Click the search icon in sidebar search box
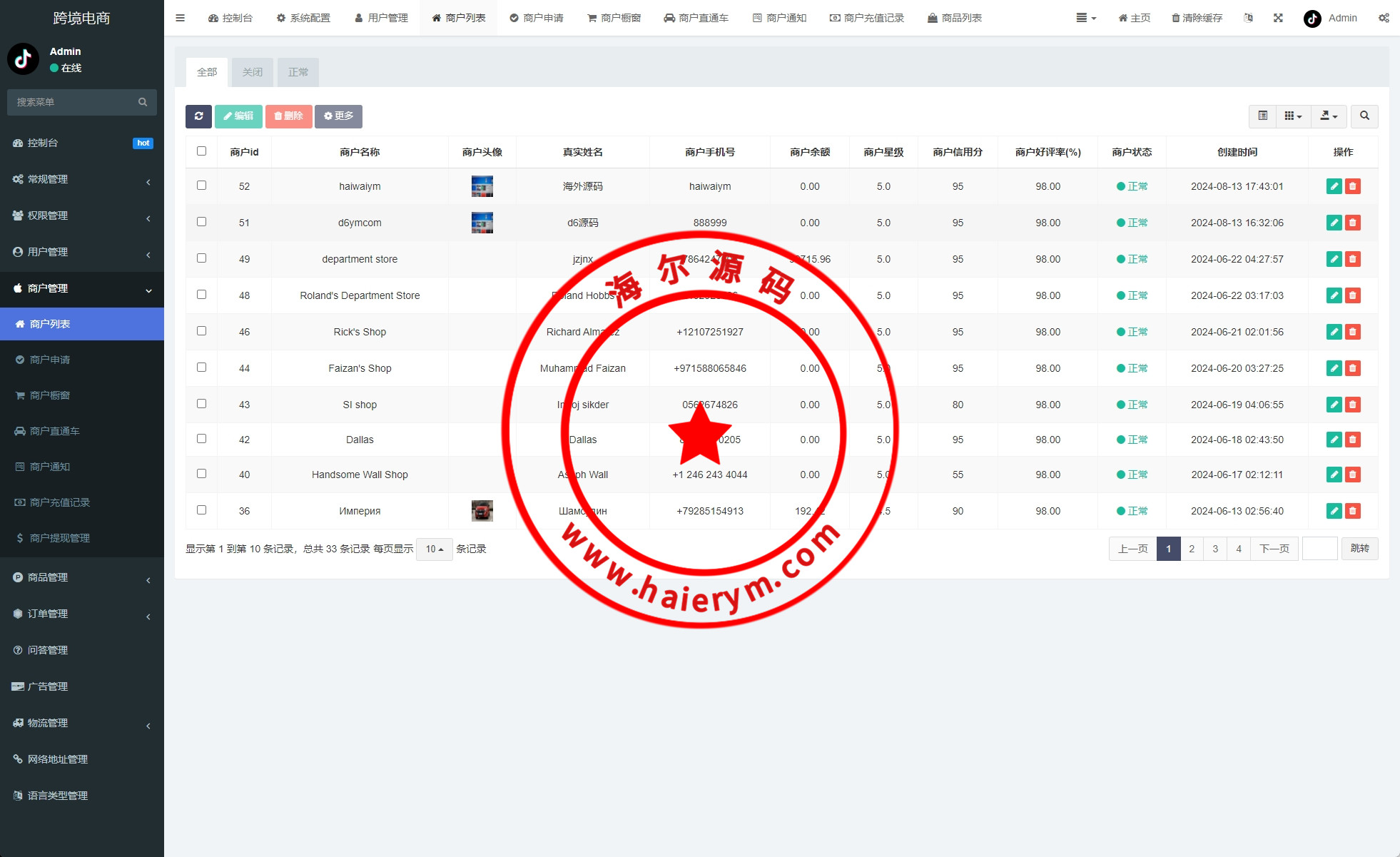This screenshot has height=857, width=1400. click(x=143, y=102)
